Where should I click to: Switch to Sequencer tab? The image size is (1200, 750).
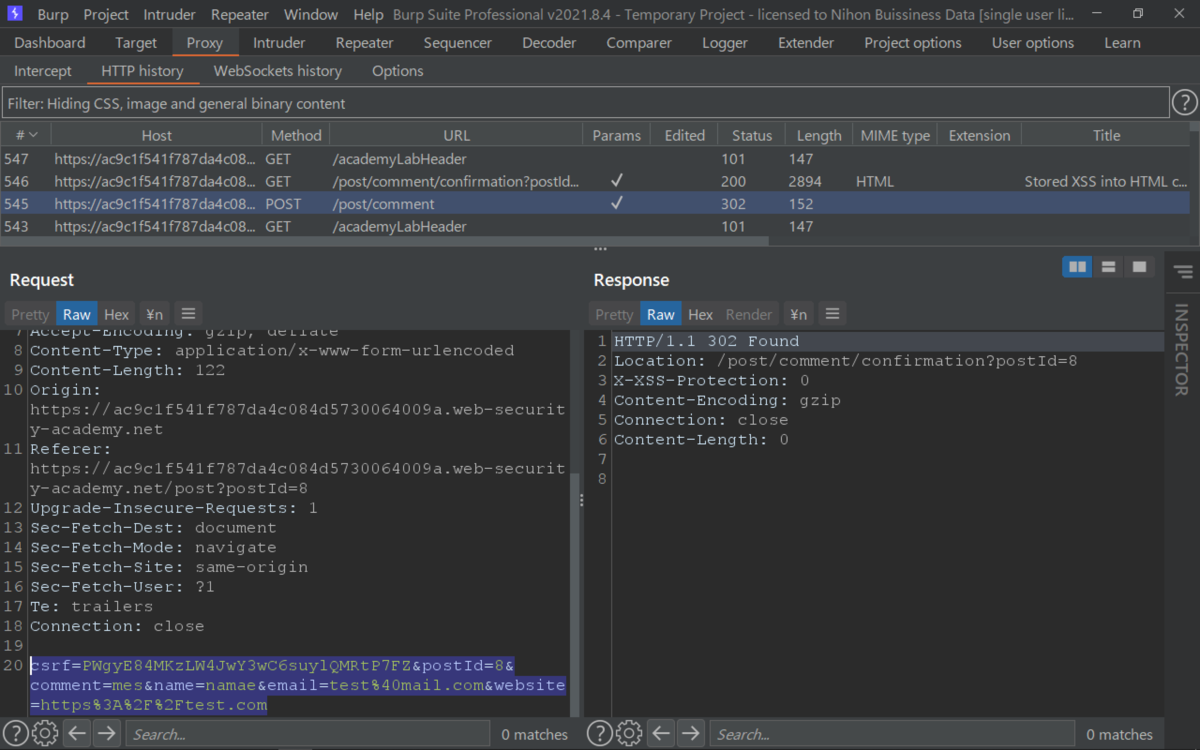[458, 43]
